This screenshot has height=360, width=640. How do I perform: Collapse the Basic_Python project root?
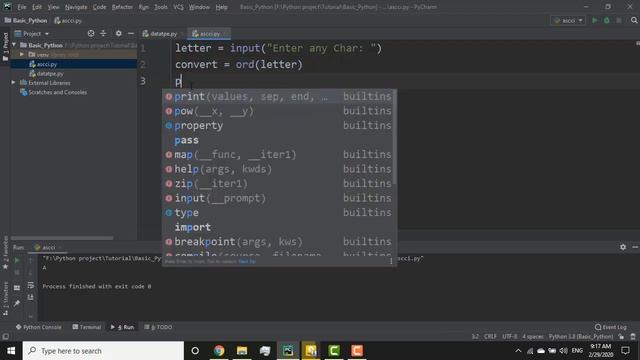tap(14, 44)
